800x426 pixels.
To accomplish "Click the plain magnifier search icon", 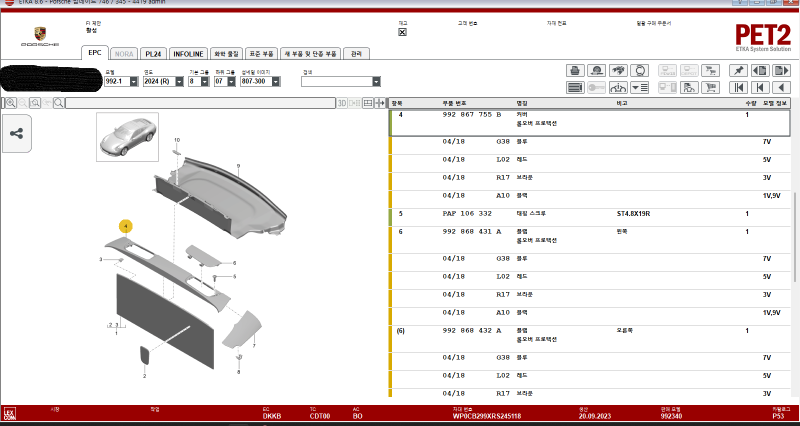I will click(59, 103).
